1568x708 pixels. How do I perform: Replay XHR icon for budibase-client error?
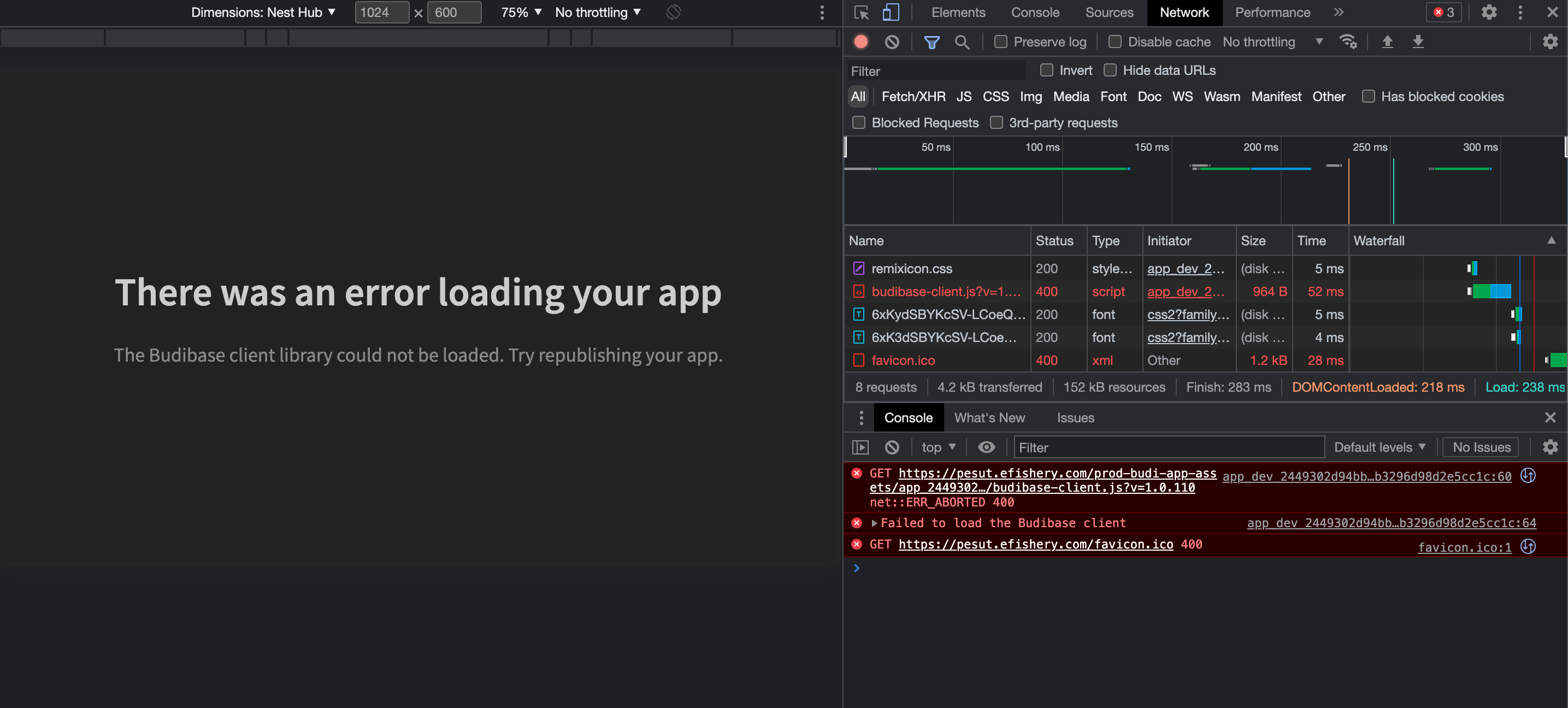coord(1528,475)
